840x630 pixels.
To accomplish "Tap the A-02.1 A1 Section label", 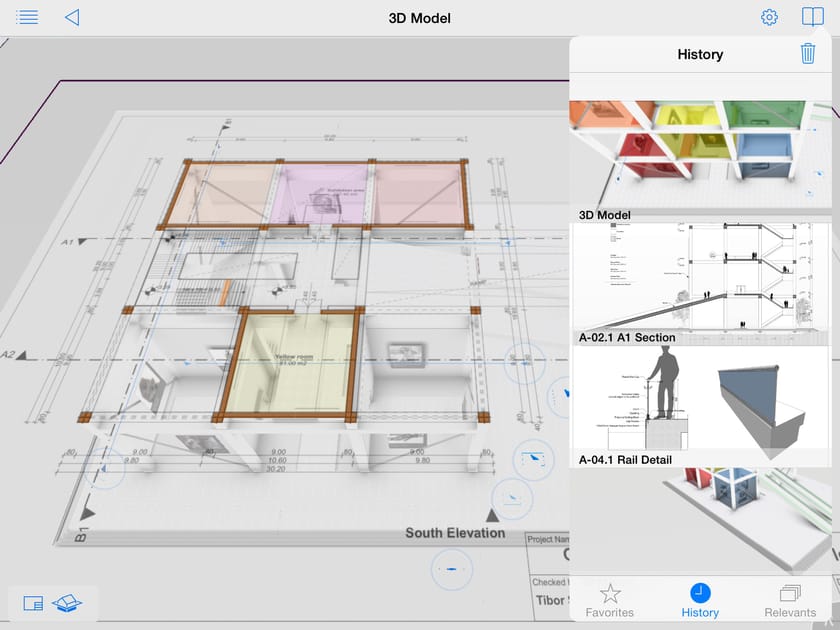I will pyautogui.click(x=629, y=338).
